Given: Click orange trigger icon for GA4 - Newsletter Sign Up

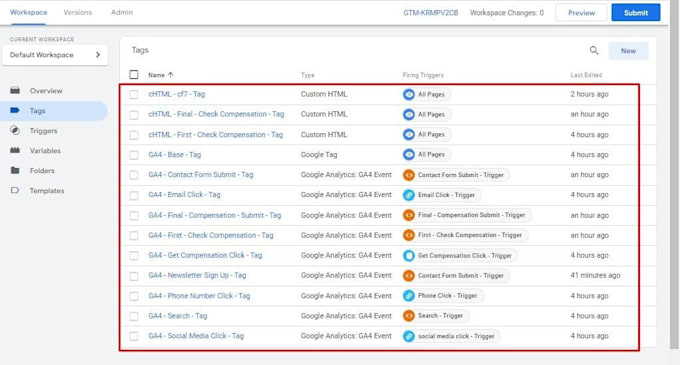Looking at the screenshot, I should pyautogui.click(x=409, y=275).
